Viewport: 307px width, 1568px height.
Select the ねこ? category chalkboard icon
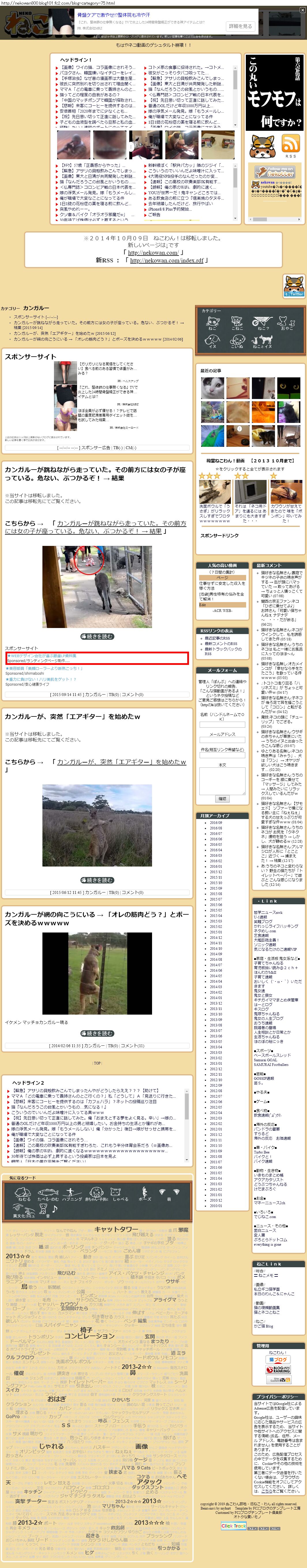pos(262,324)
